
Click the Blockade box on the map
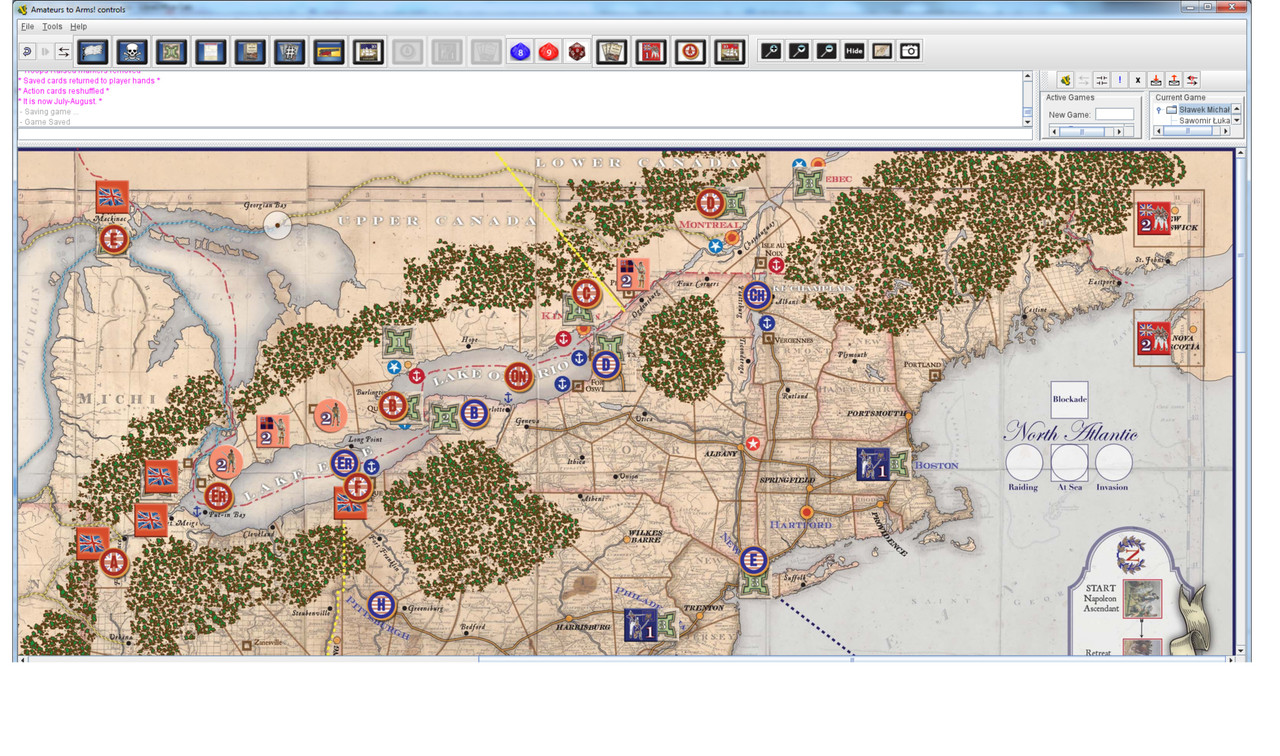click(x=1069, y=400)
